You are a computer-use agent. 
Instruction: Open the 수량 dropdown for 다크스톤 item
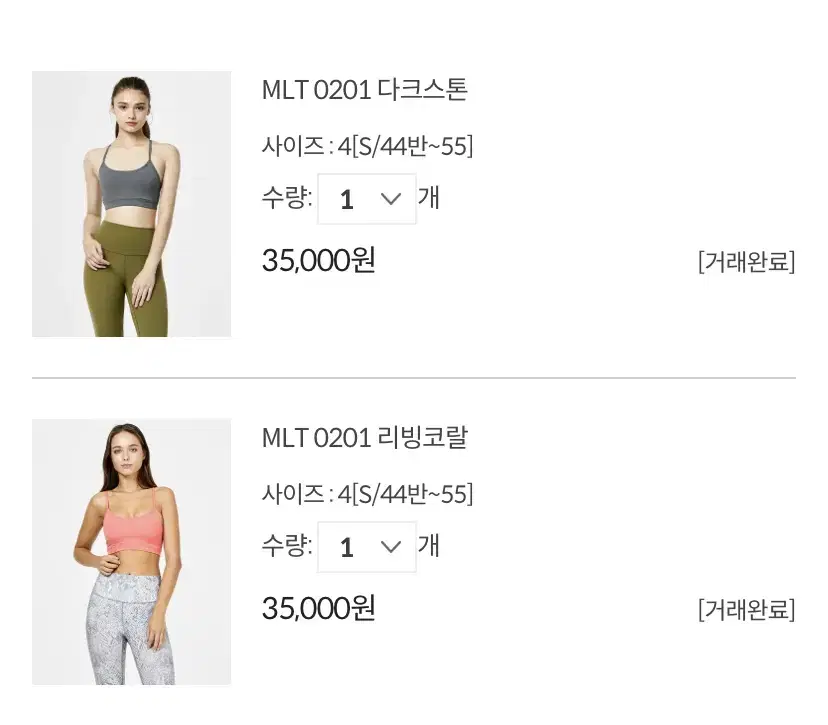[x=367, y=199]
